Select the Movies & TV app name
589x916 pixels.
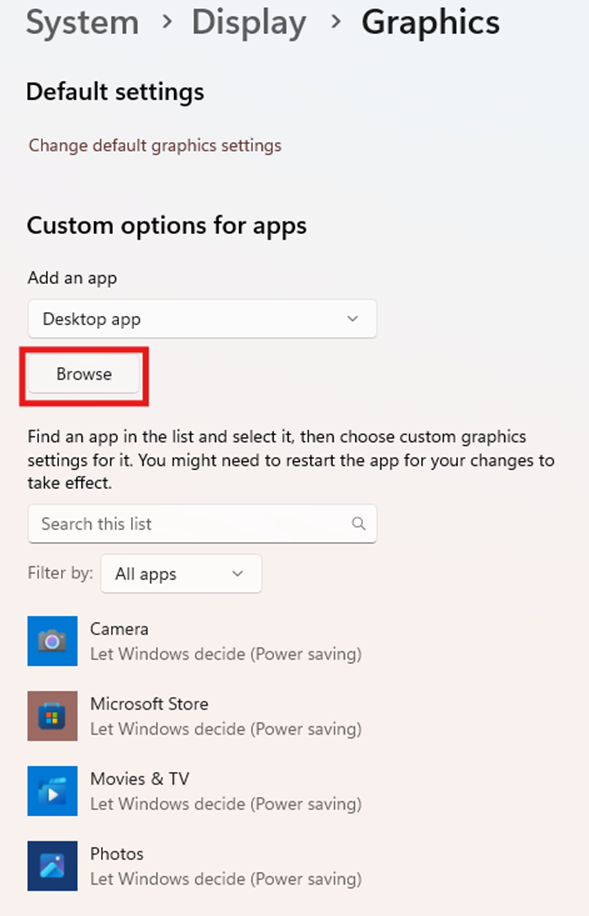click(x=140, y=779)
